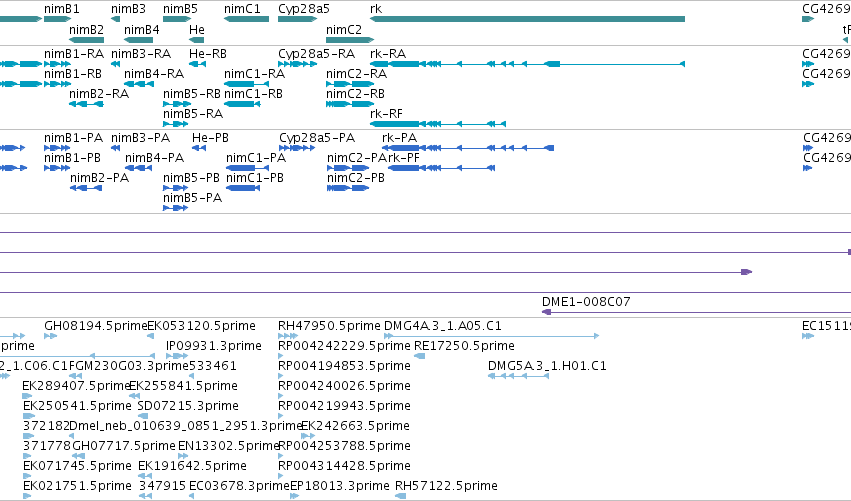Screen dimensions: 851x501
Task: Open EST EK242663.5prime label
Action: pyautogui.click(x=355, y=426)
